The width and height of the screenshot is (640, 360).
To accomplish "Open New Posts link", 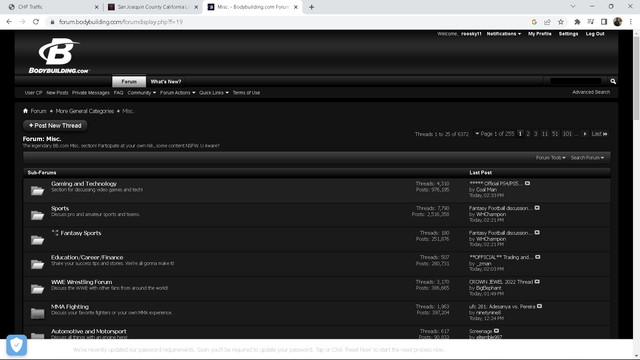I will point(57,93).
